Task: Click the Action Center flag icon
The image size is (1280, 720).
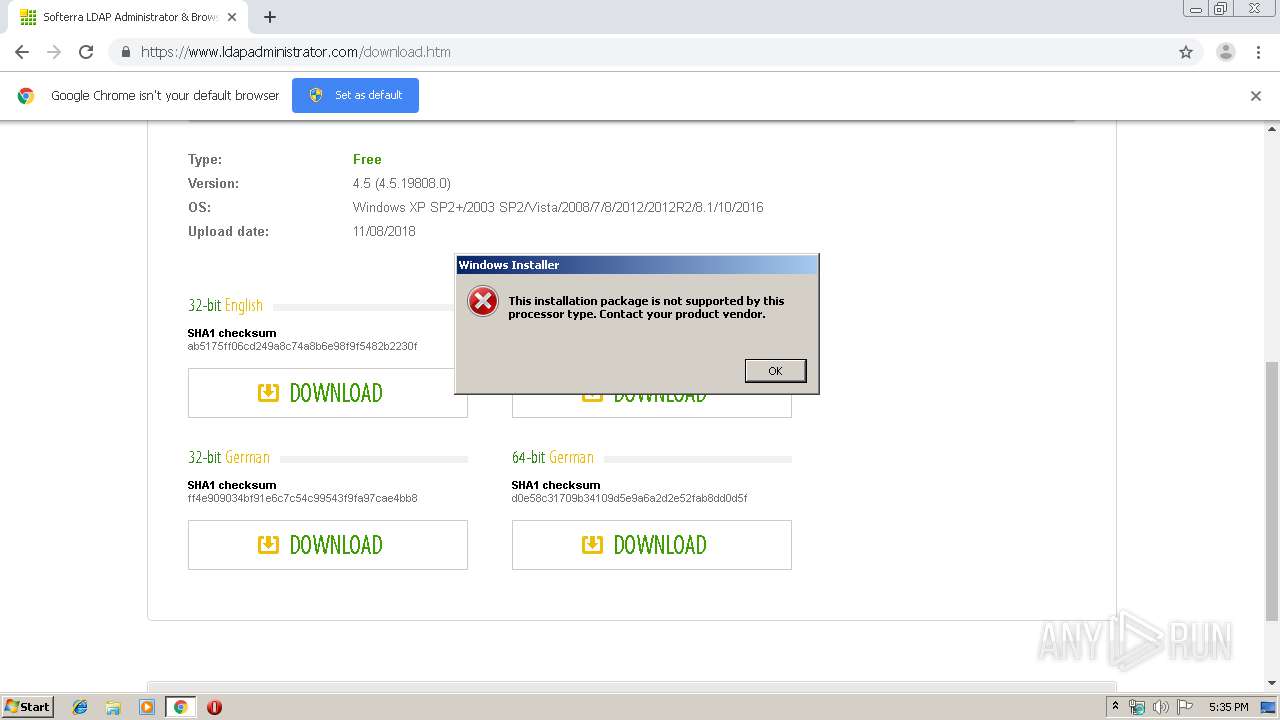Action: pos(1185,707)
